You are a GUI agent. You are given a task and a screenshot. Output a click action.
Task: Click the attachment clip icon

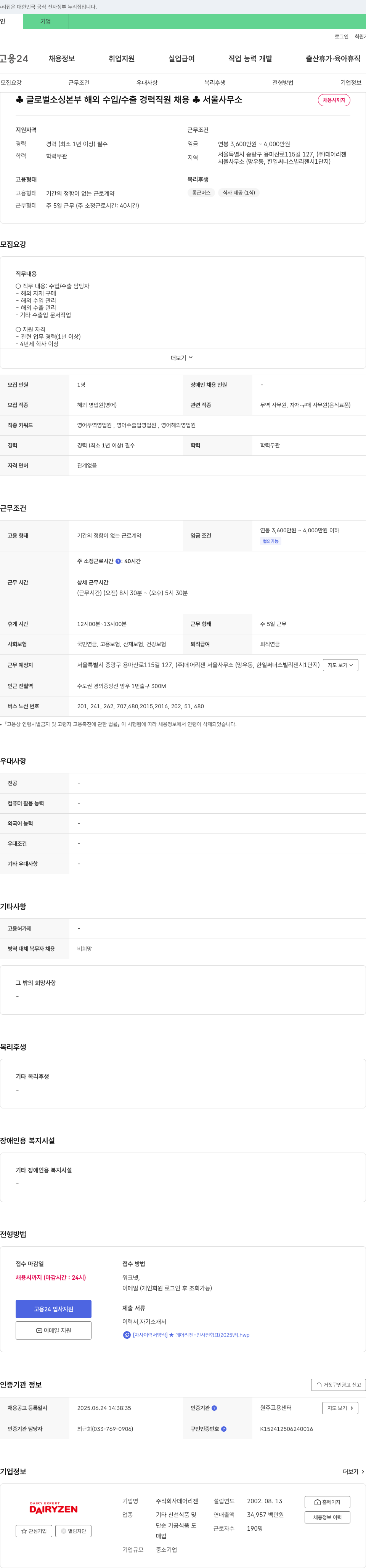tap(127, 1335)
